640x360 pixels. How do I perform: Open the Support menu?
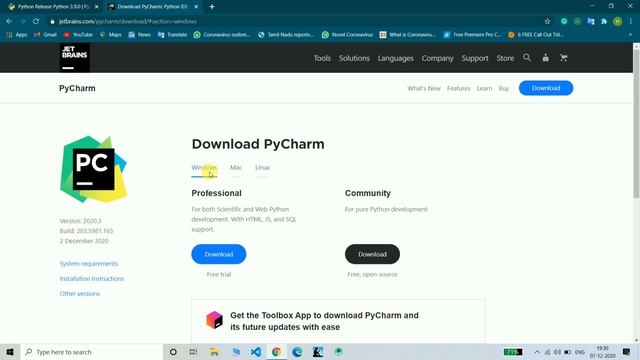click(x=475, y=58)
